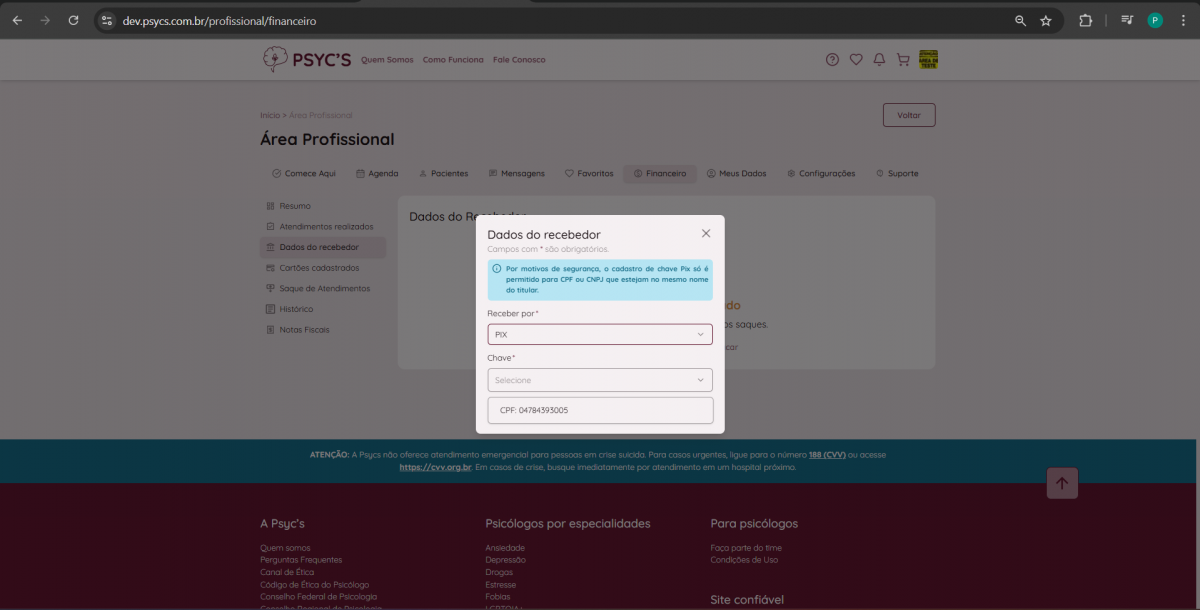The width and height of the screenshot is (1200, 610).
Task: Bookmark page with the star icon
Action: [x=1046, y=20]
